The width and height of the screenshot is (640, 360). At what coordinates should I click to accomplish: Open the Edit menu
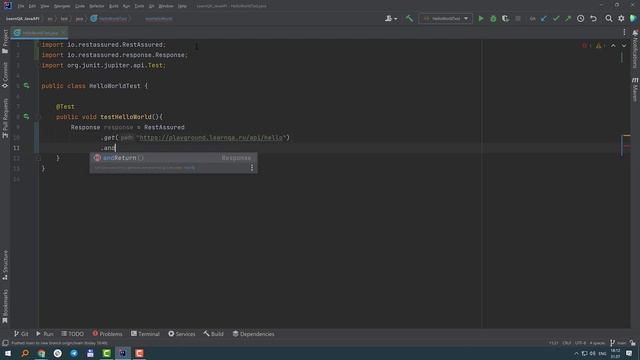coord(32,6)
